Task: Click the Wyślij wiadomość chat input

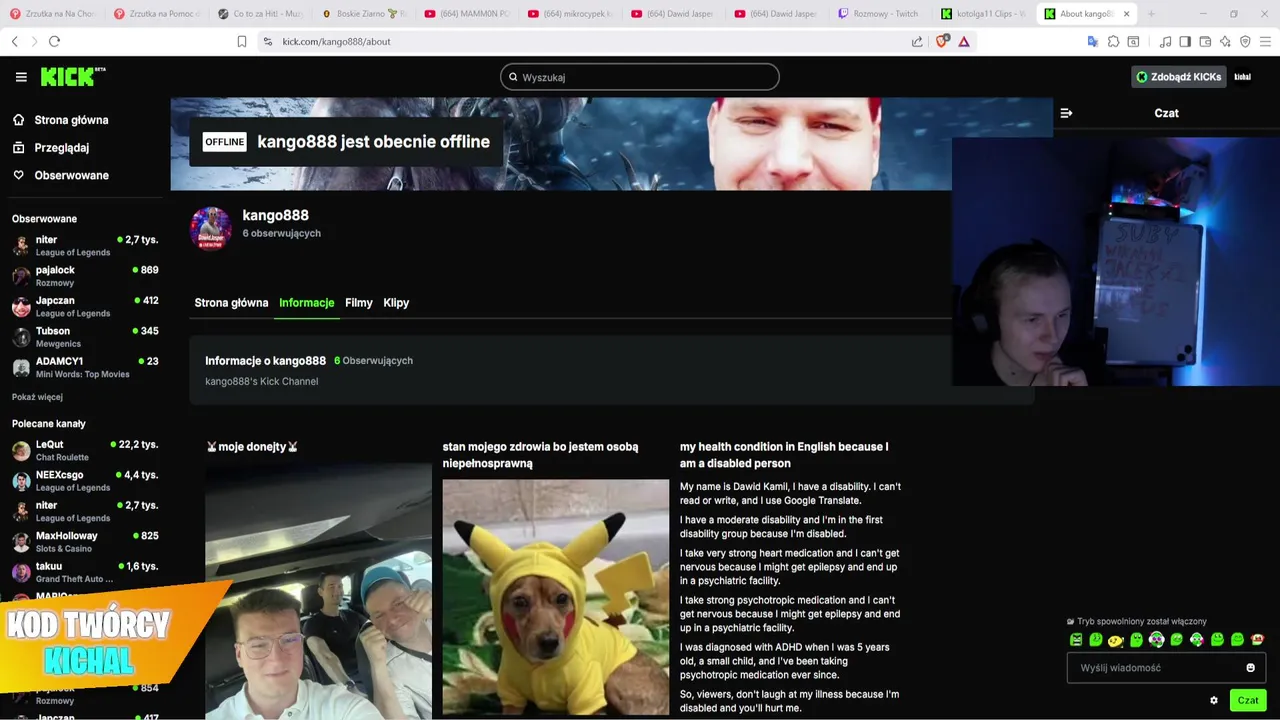Action: point(1166,668)
